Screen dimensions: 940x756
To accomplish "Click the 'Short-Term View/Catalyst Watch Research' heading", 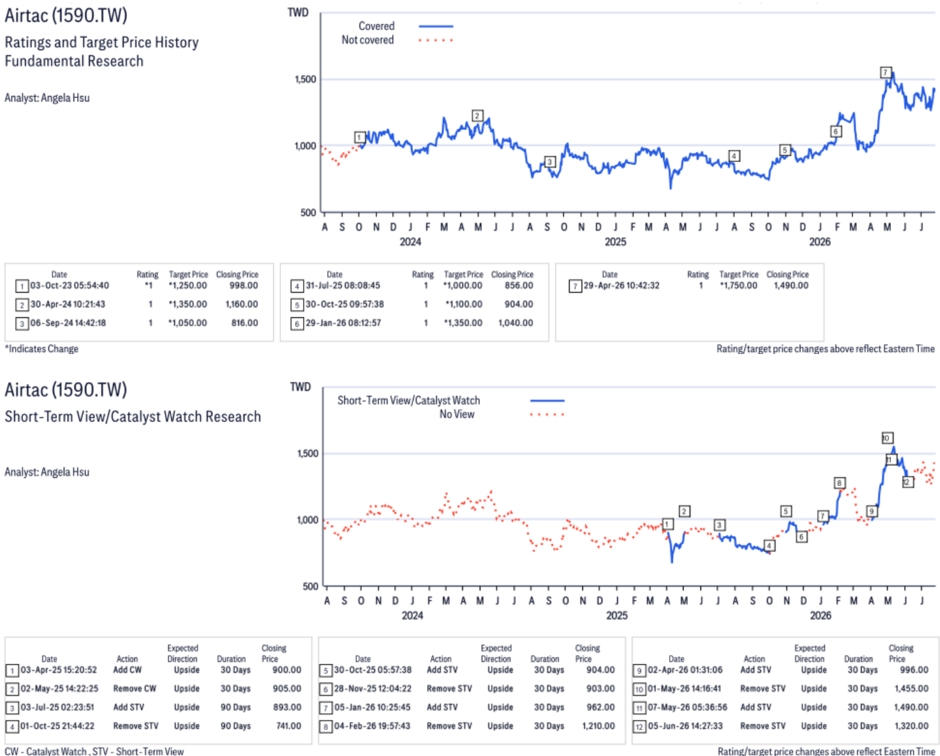I will coord(133,417).
